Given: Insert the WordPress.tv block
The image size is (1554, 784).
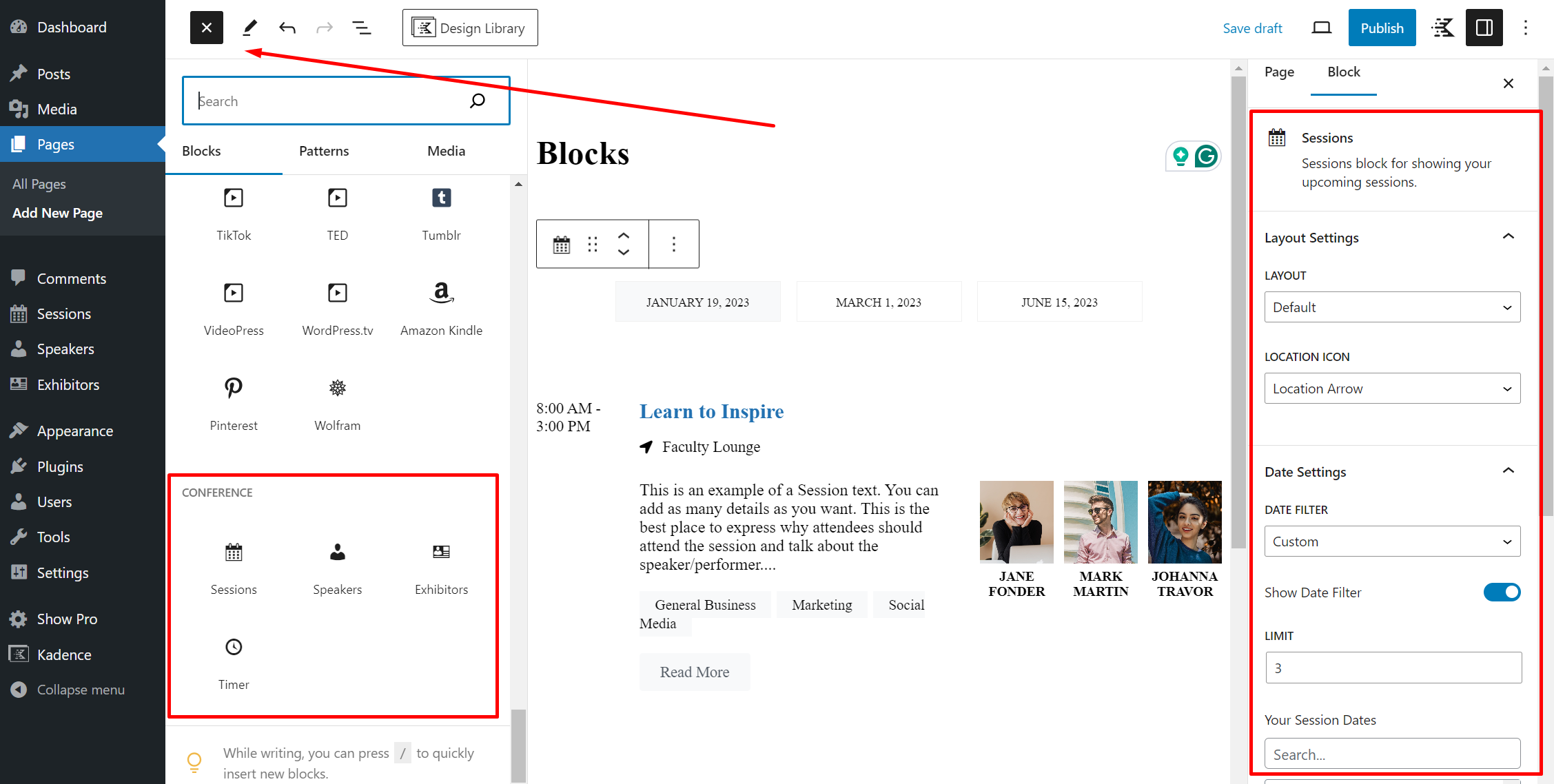Looking at the screenshot, I should point(338,309).
